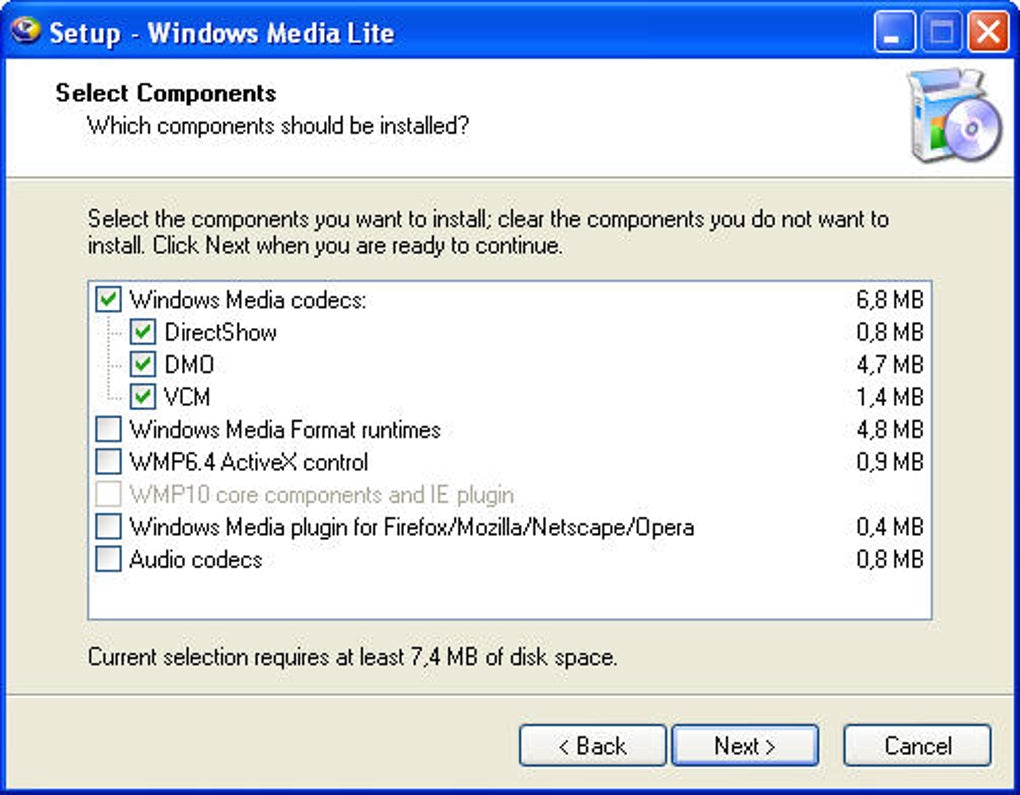
Task: Uncheck the DirectShow component checkbox
Action: coord(143,332)
